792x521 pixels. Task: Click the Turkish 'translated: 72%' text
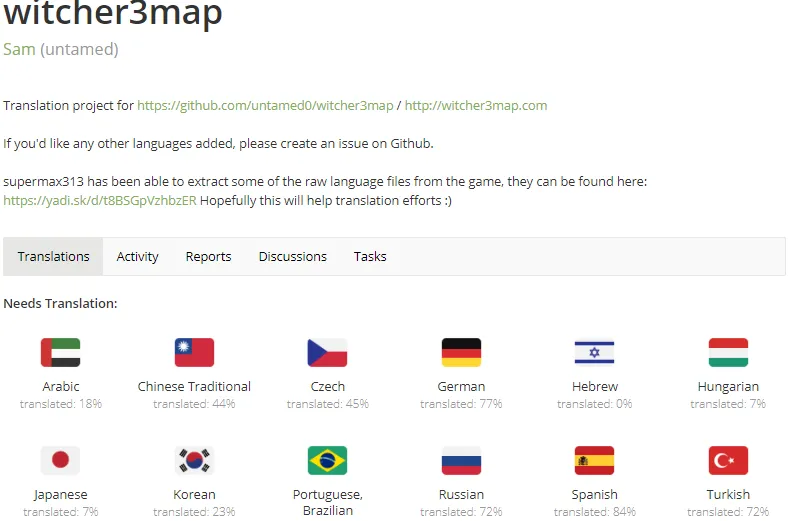(x=728, y=512)
